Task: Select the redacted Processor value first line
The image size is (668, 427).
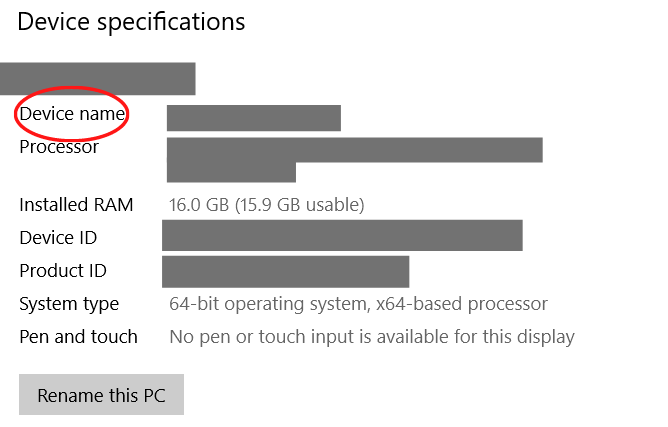Action: 354,150
